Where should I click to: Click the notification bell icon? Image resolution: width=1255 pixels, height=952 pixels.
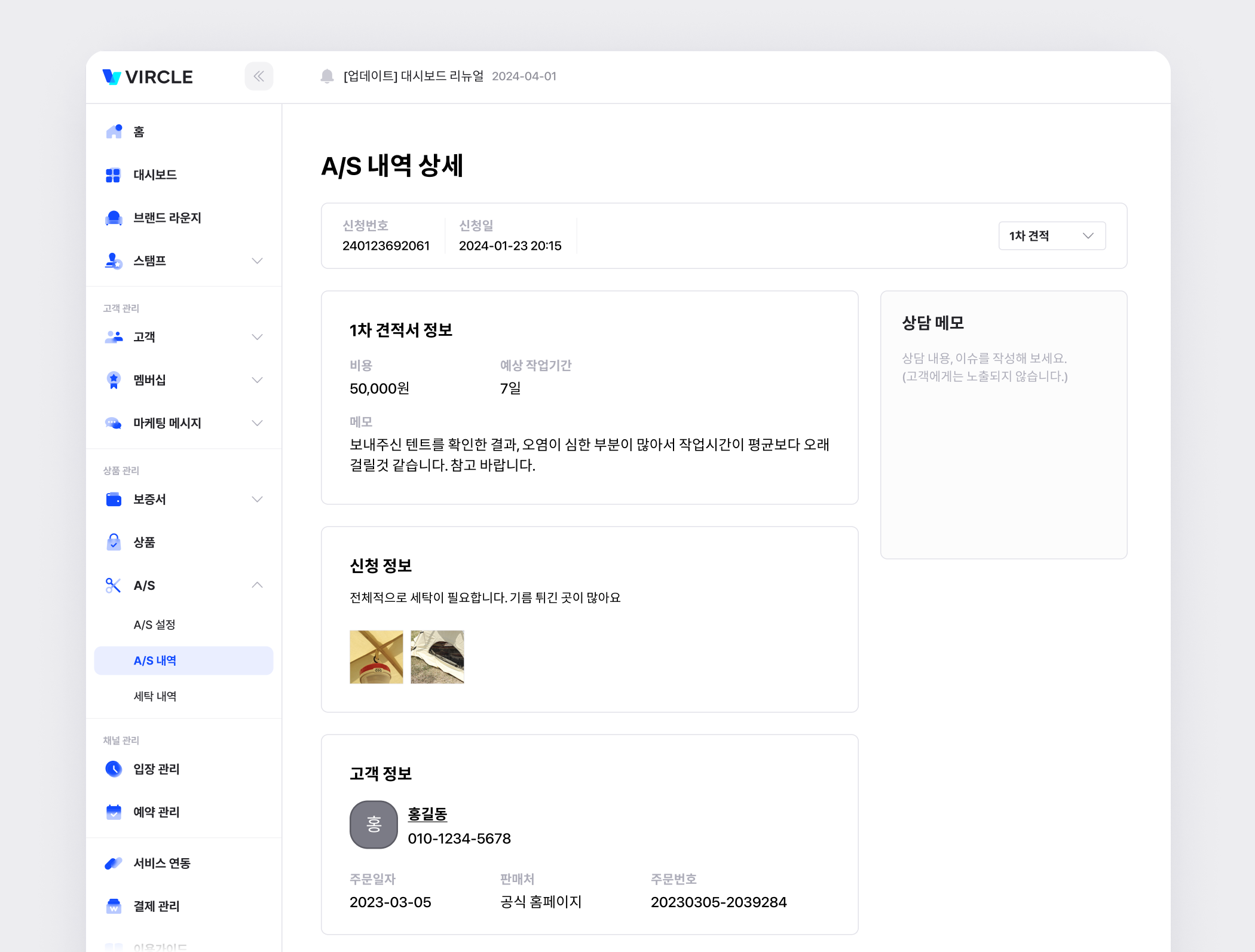[327, 76]
